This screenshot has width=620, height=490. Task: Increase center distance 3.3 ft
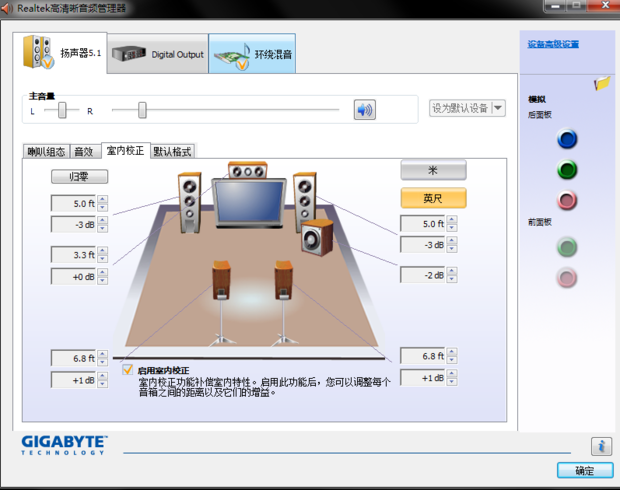pyautogui.click(x=102, y=250)
